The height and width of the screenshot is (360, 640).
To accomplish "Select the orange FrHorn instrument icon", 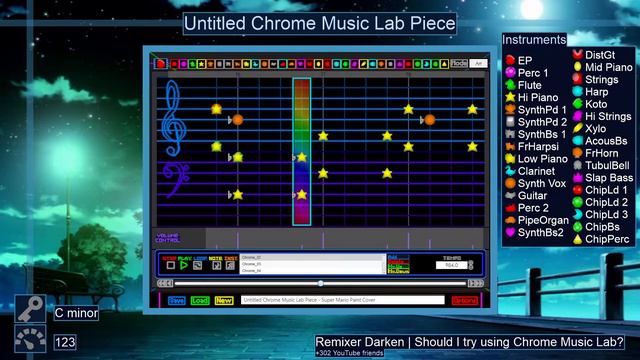I will coord(381,64).
